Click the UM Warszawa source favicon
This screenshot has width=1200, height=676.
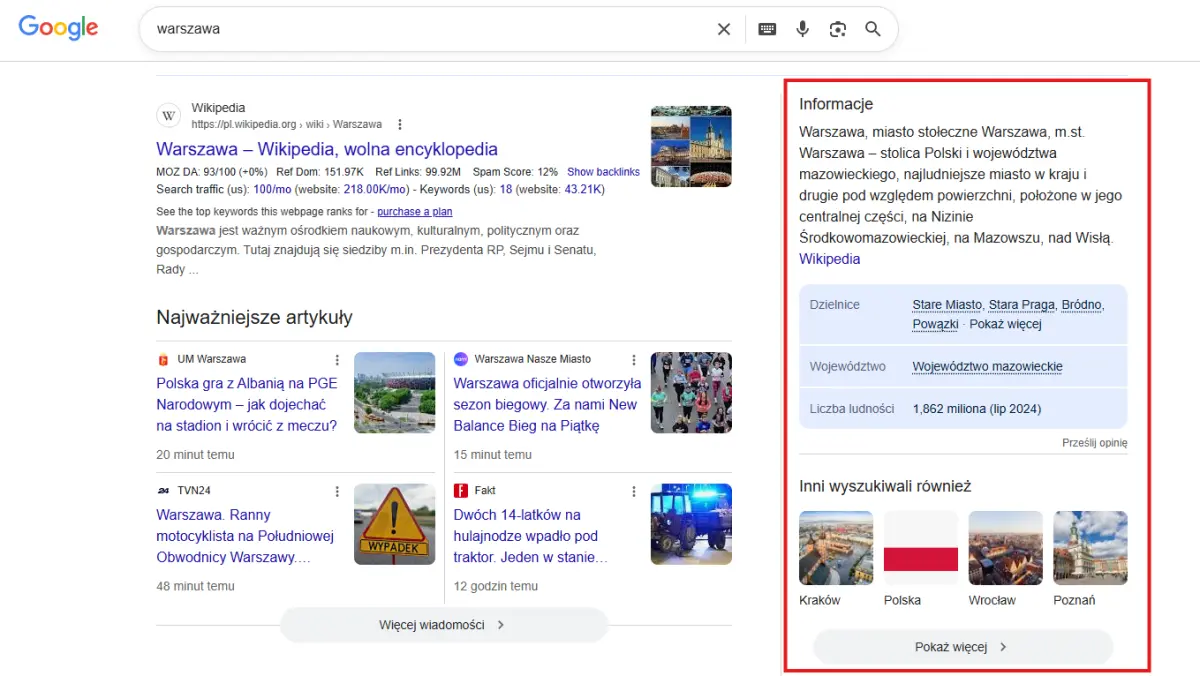click(x=163, y=359)
